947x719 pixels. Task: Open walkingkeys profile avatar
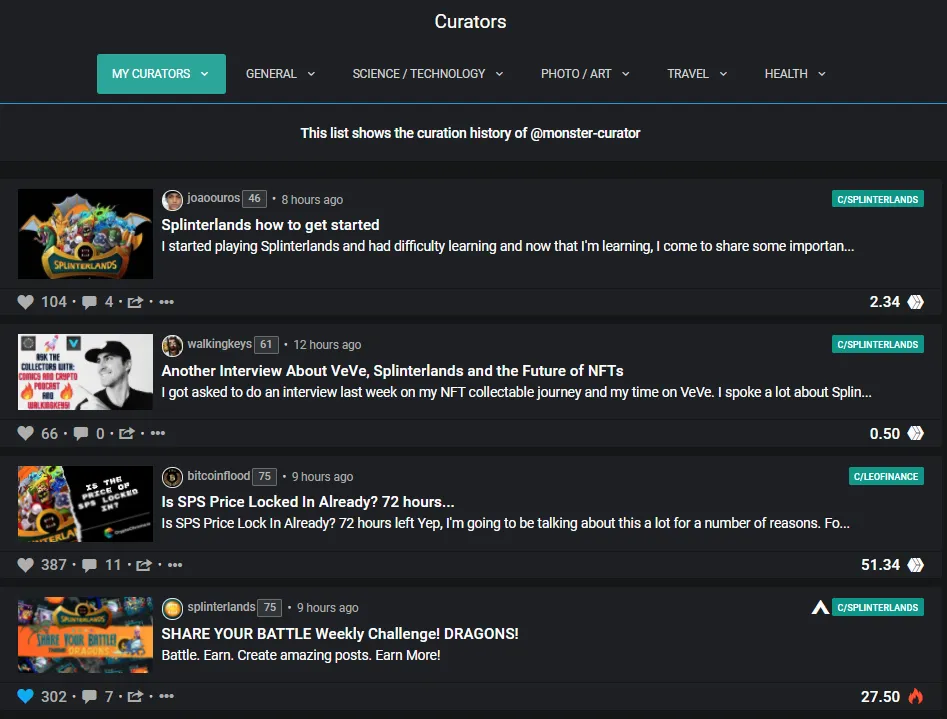tap(172, 346)
